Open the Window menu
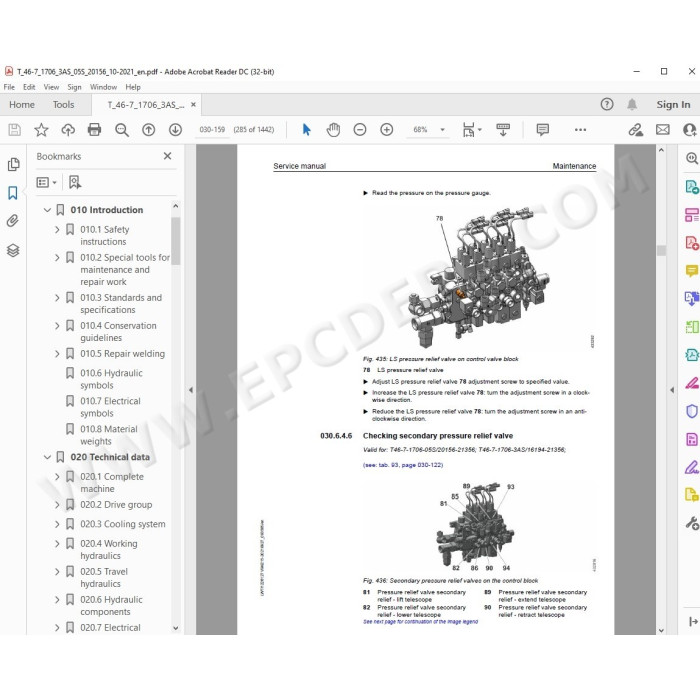The width and height of the screenshot is (700, 700). click(x=103, y=87)
